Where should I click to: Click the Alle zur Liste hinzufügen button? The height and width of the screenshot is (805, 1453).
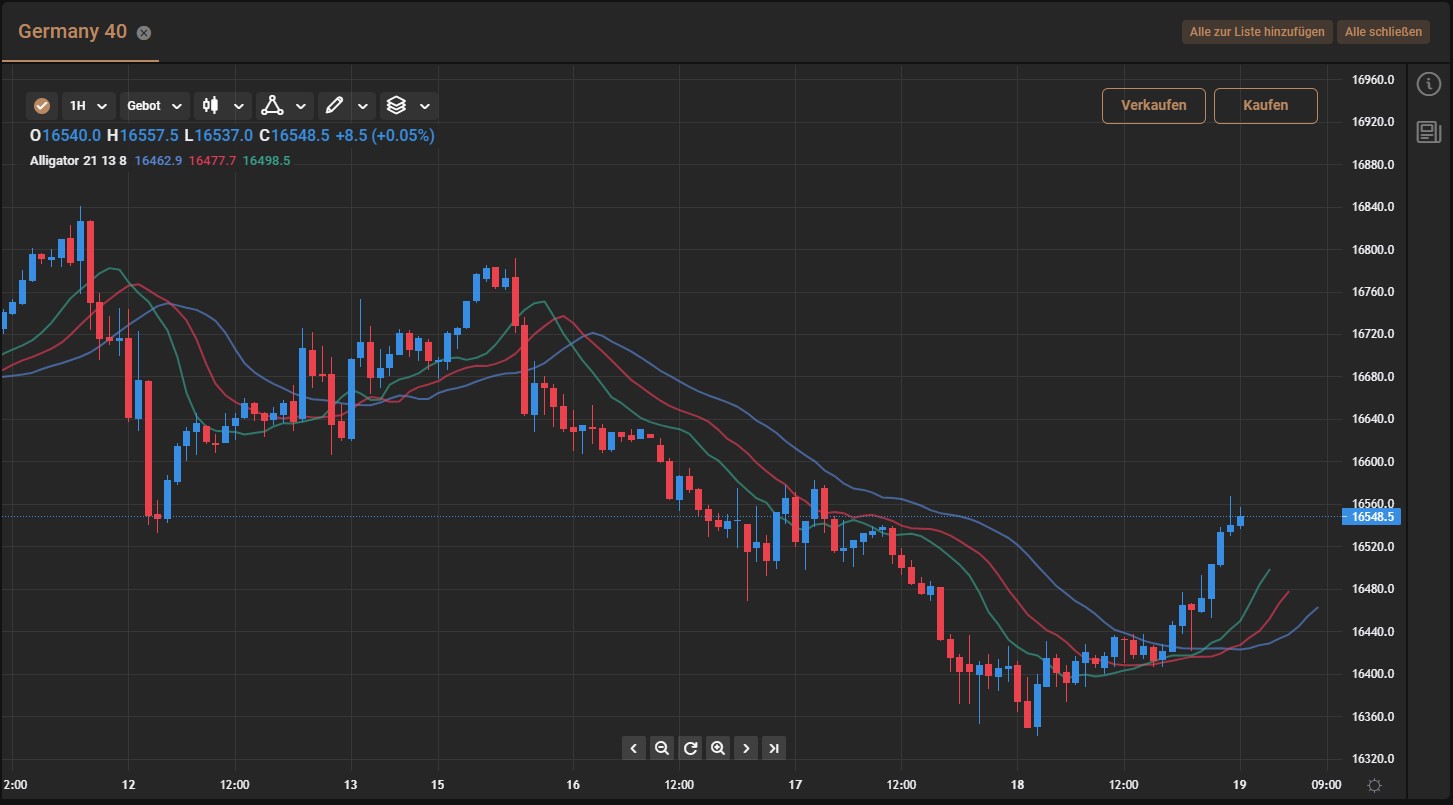1257,32
